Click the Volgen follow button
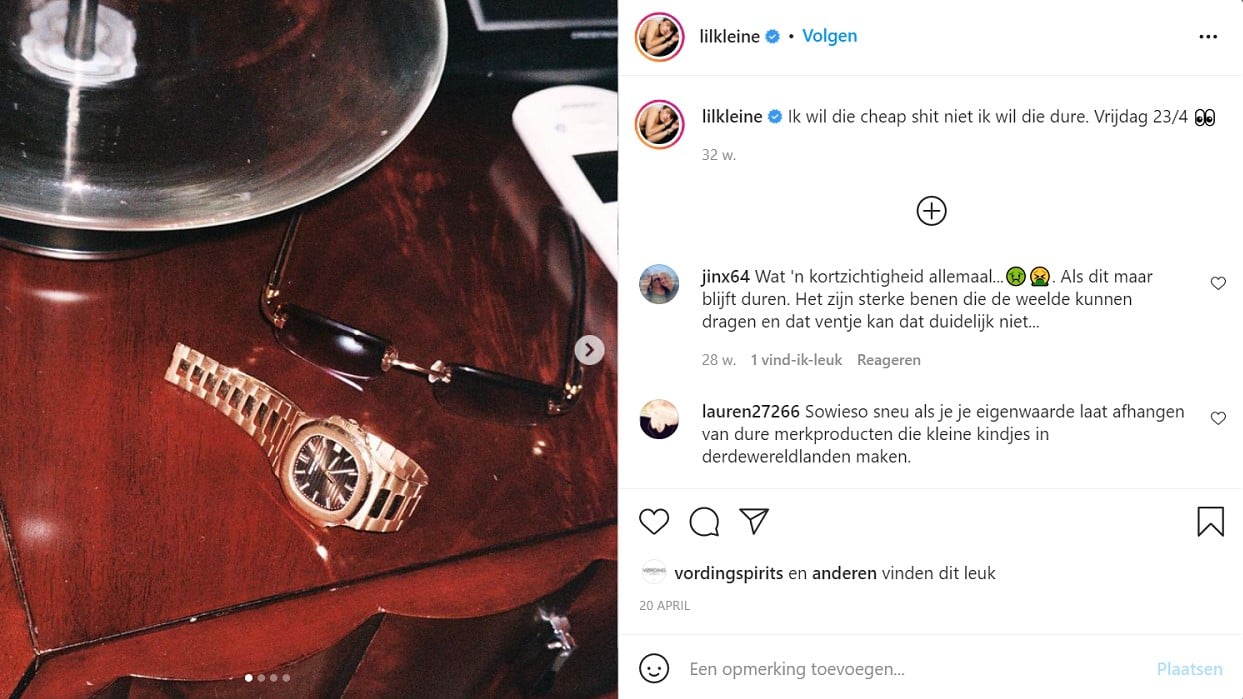 coord(830,36)
